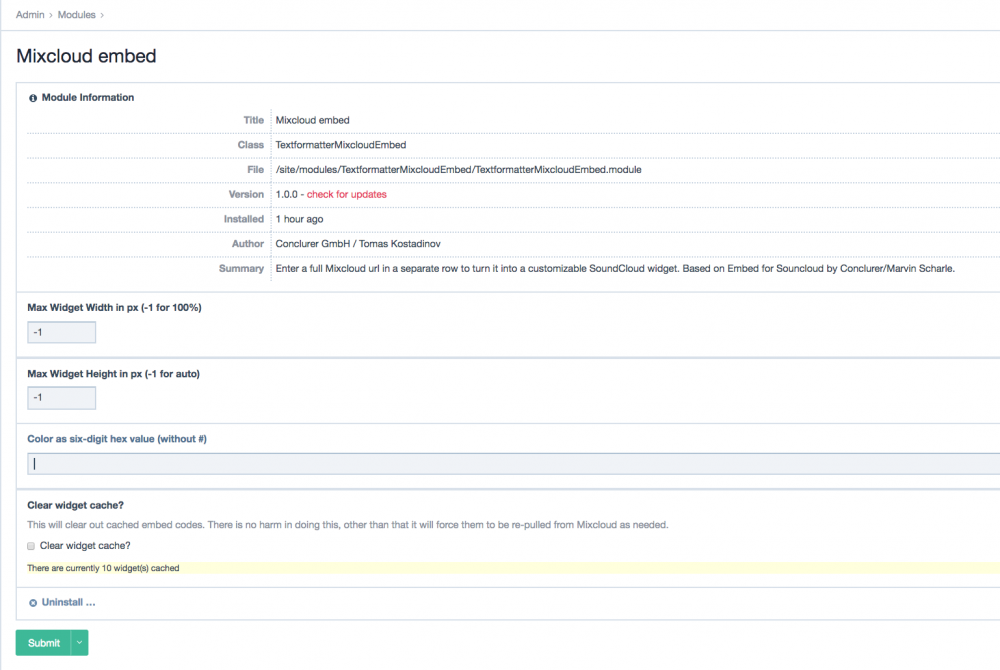Click the '1 hour ago' installed value
1000x670 pixels.
[x=299, y=219]
